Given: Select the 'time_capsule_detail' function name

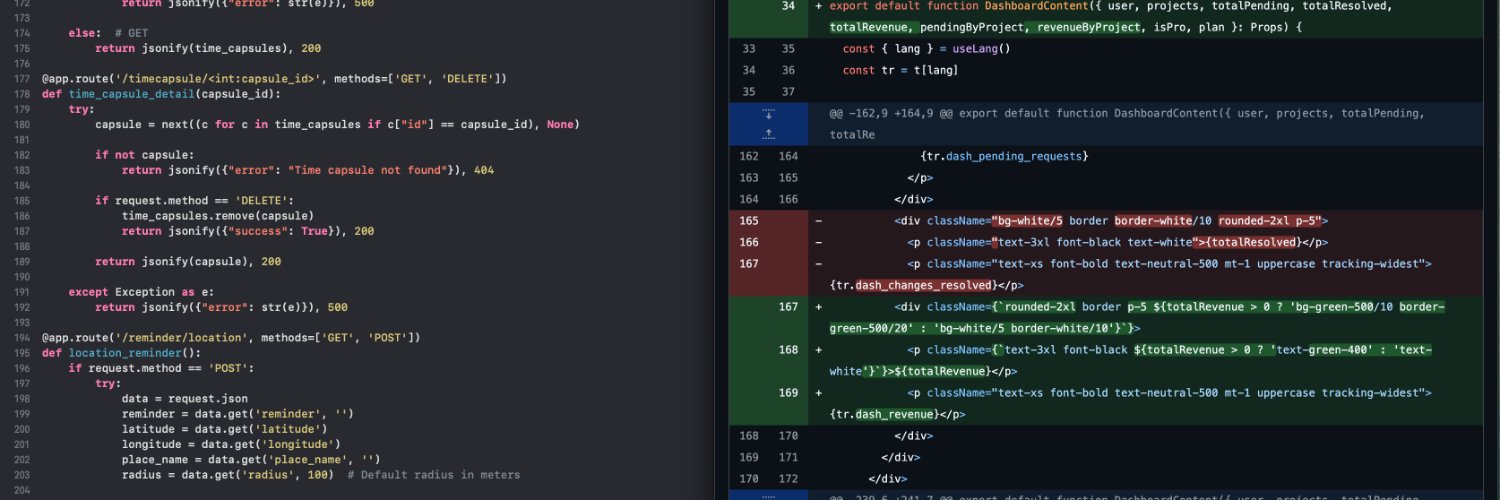Looking at the screenshot, I should 131,94.
